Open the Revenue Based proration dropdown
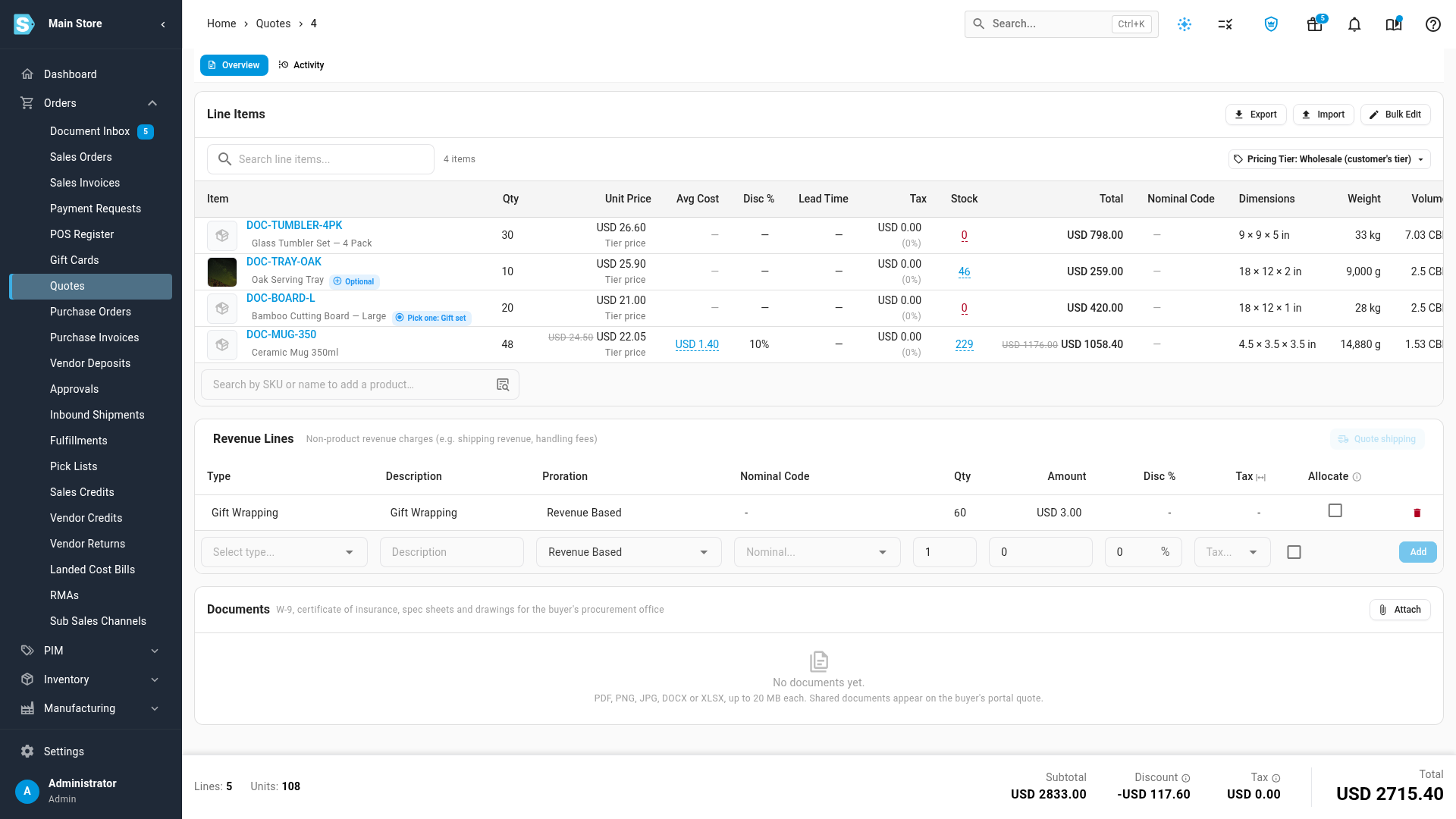Image resolution: width=1456 pixels, height=819 pixels. 629,552
